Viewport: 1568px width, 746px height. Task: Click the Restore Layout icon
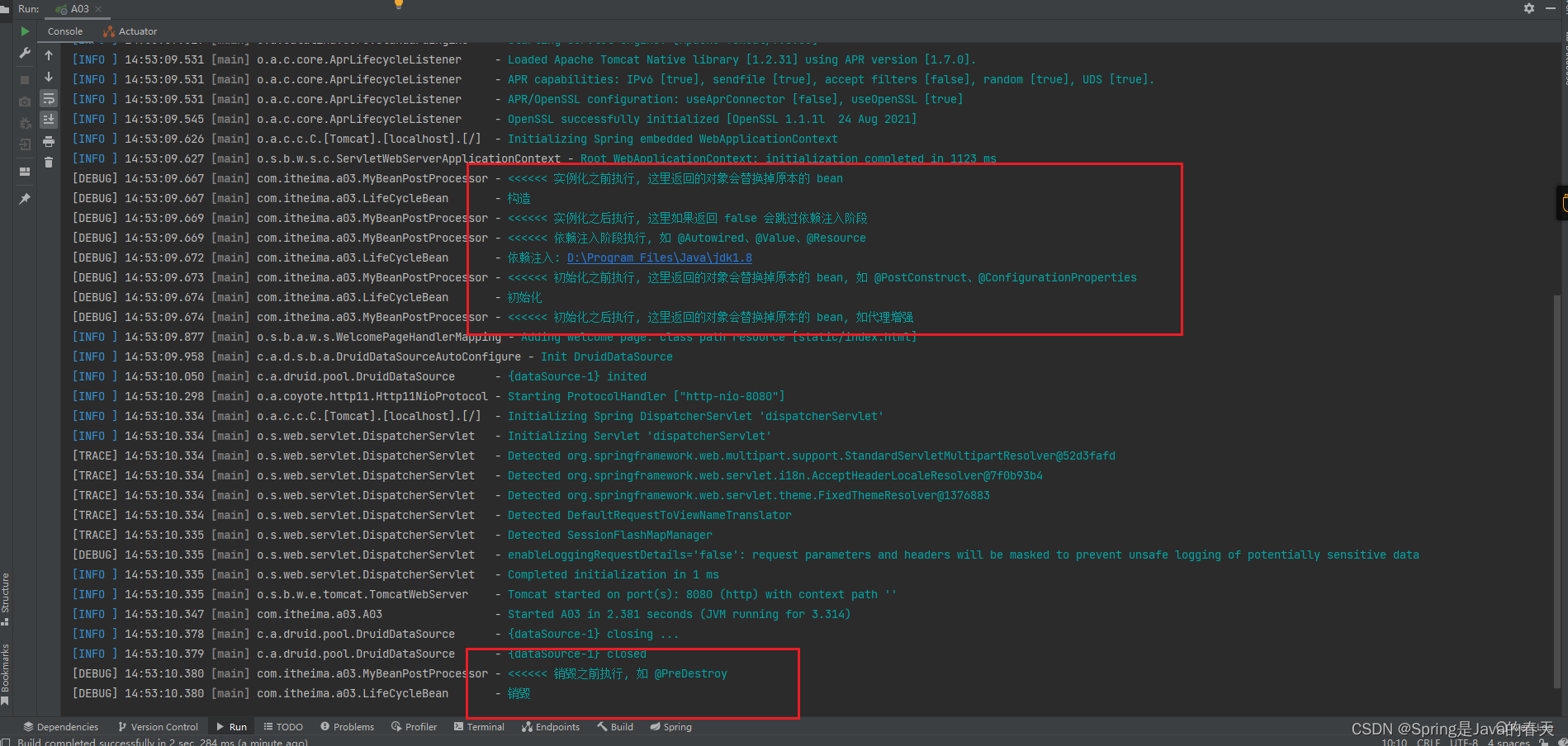(x=25, y=172)
